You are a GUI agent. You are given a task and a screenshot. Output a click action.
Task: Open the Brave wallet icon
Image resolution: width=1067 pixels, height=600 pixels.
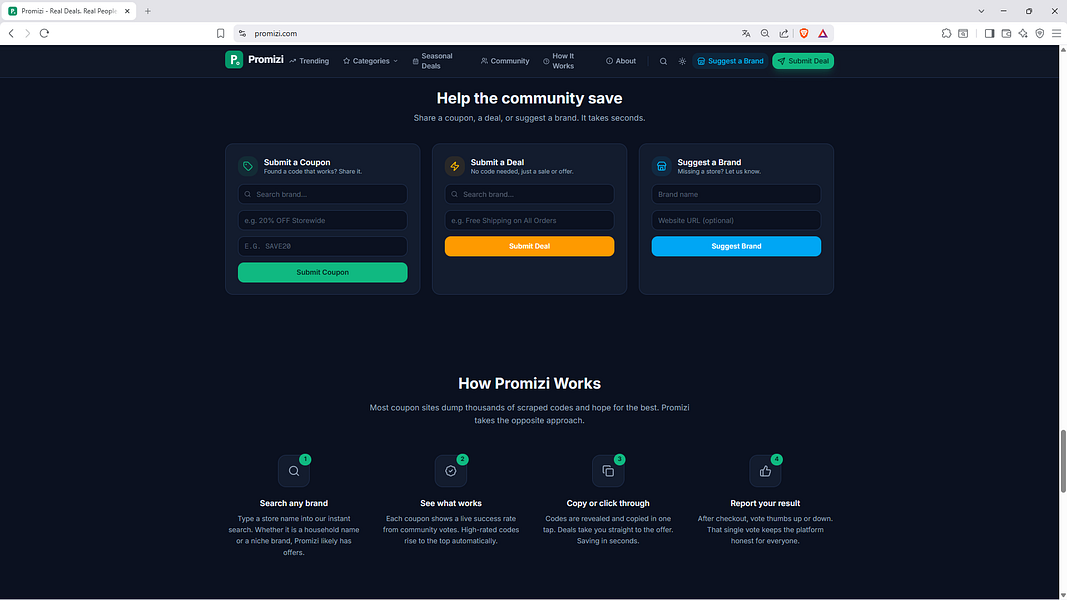[x=1006, y=33]
